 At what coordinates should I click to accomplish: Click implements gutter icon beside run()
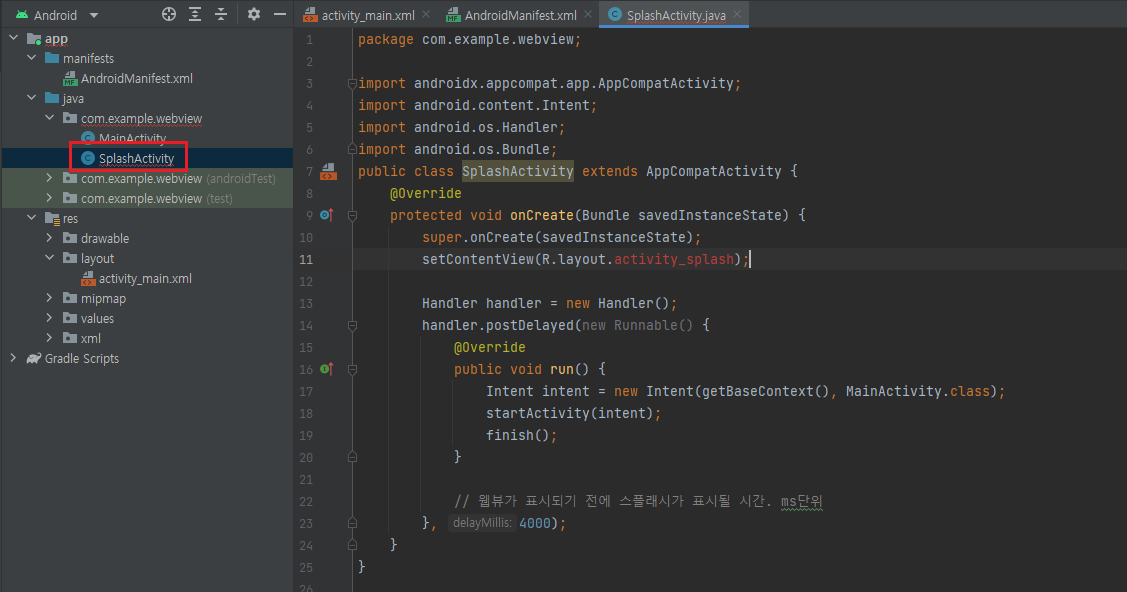[x=326, y=369]
